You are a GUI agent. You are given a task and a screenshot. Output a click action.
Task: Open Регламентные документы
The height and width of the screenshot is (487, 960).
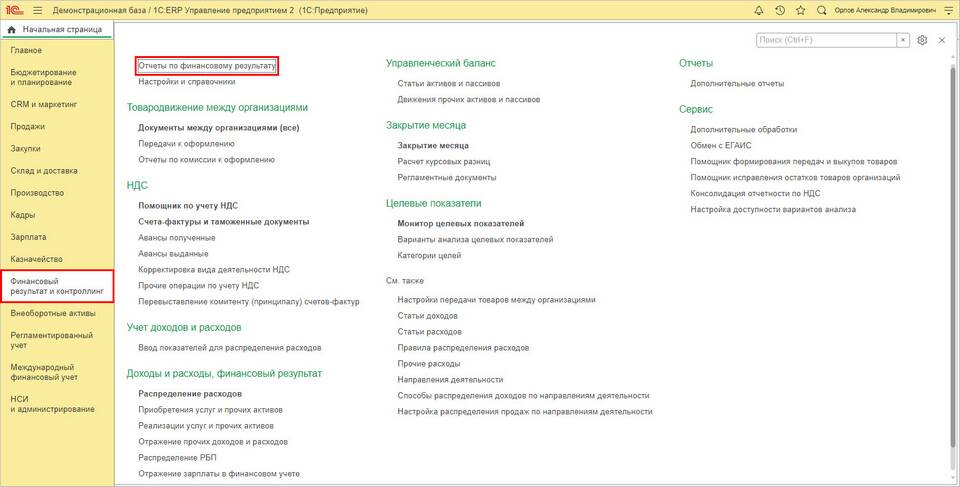point(446,178)
